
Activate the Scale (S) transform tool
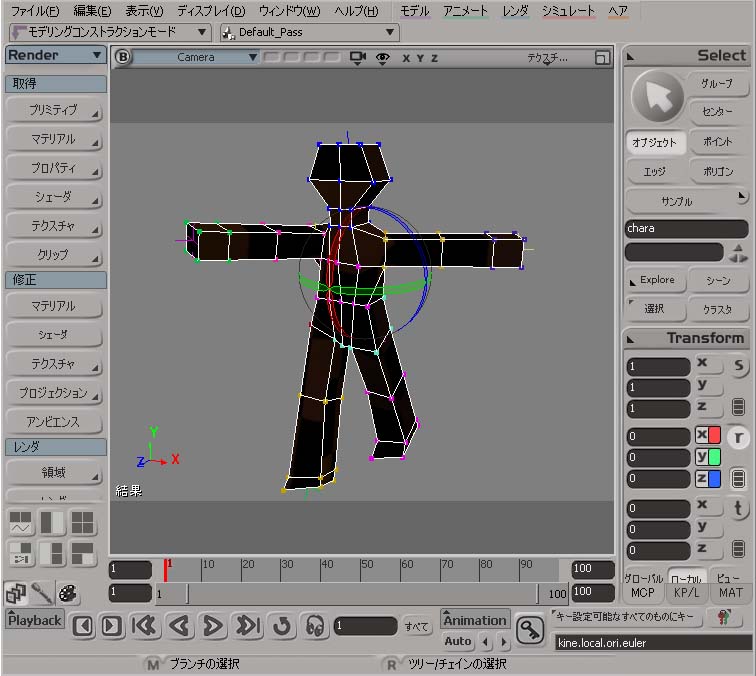738,366
